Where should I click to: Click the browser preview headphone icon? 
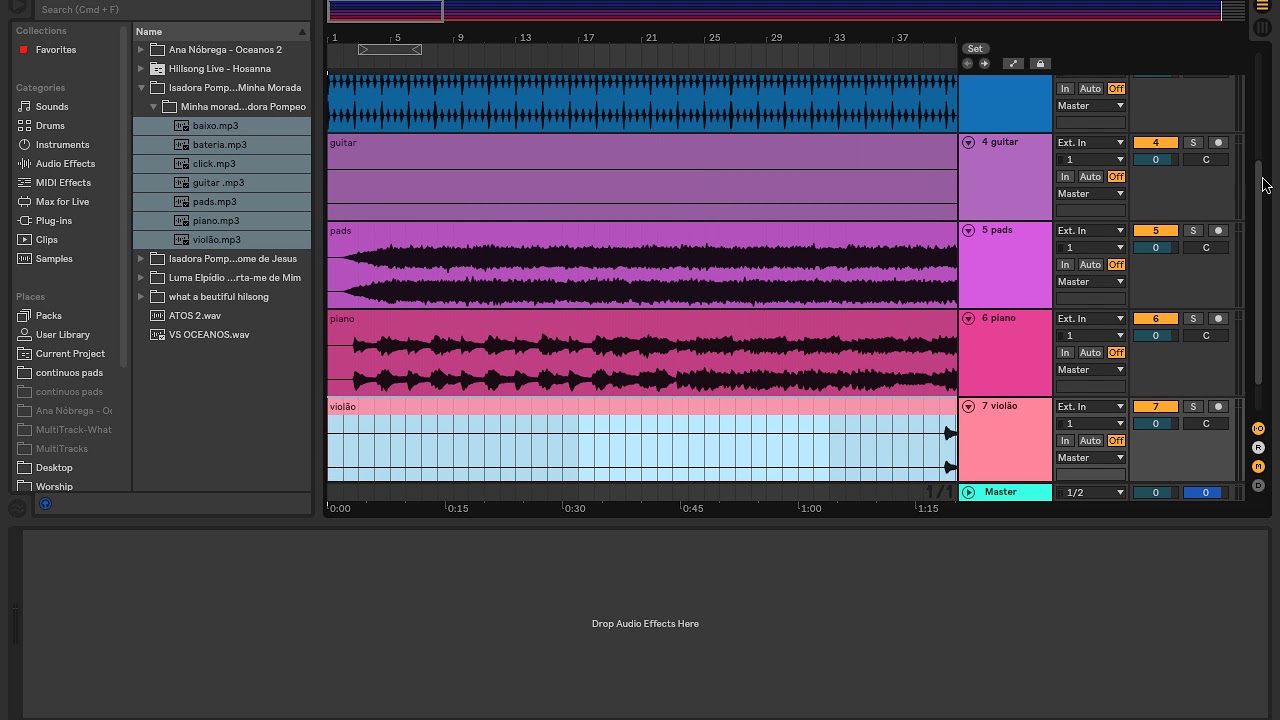click(x=45, y=504)
